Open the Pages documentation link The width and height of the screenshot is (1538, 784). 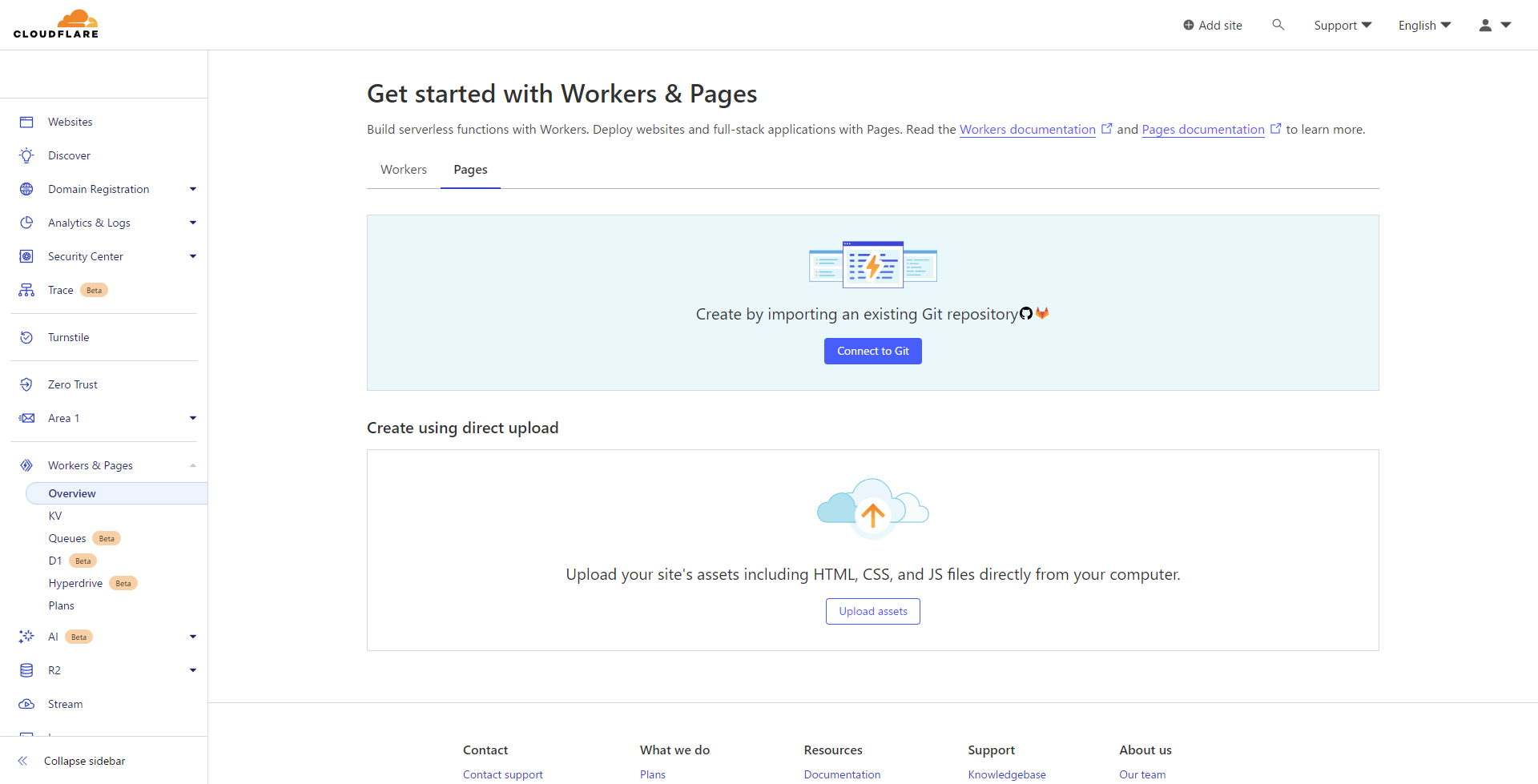pos(1202,129)
